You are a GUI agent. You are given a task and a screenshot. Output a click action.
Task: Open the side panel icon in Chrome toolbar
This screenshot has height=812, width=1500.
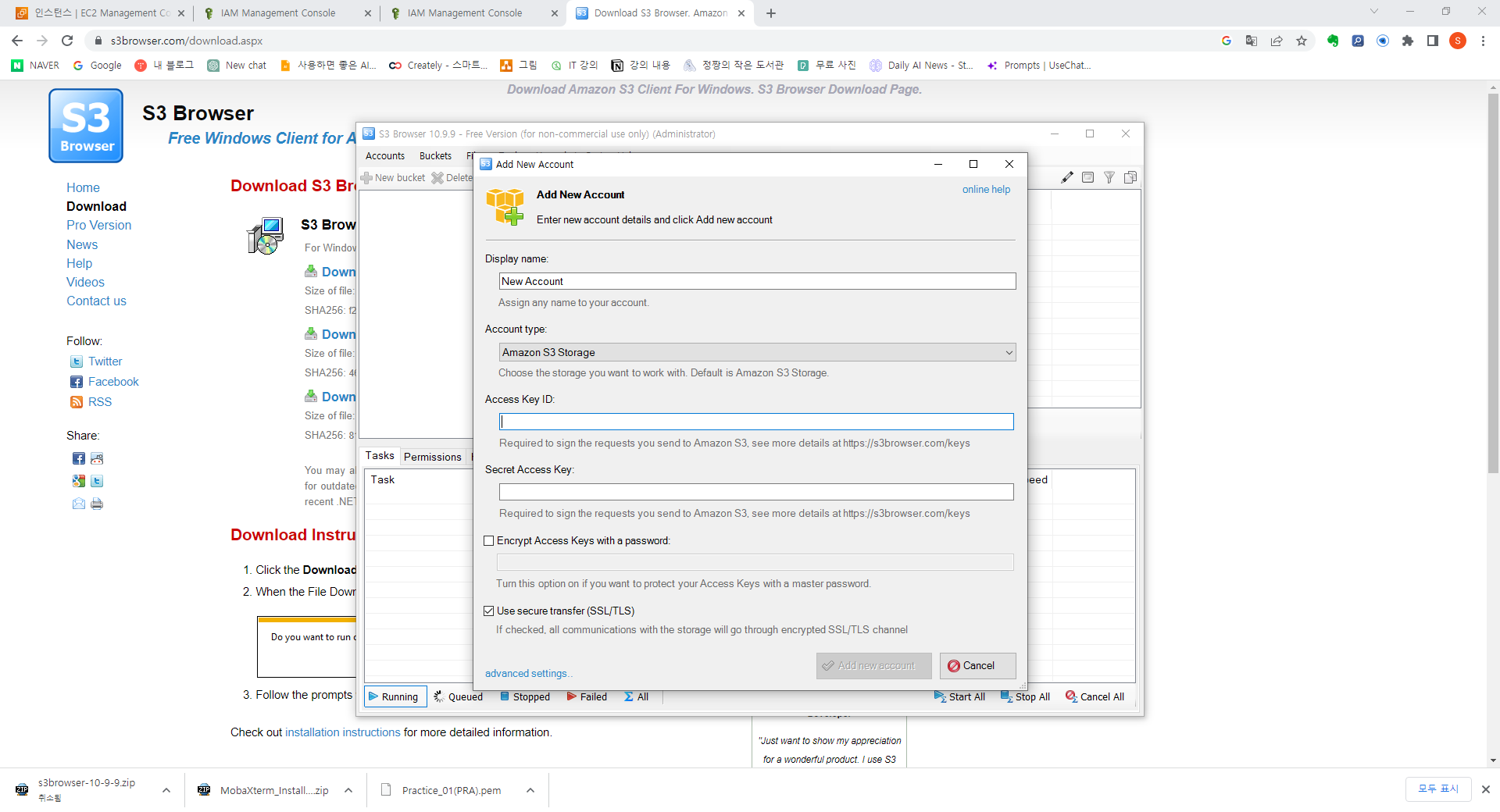click(1433, 41)
